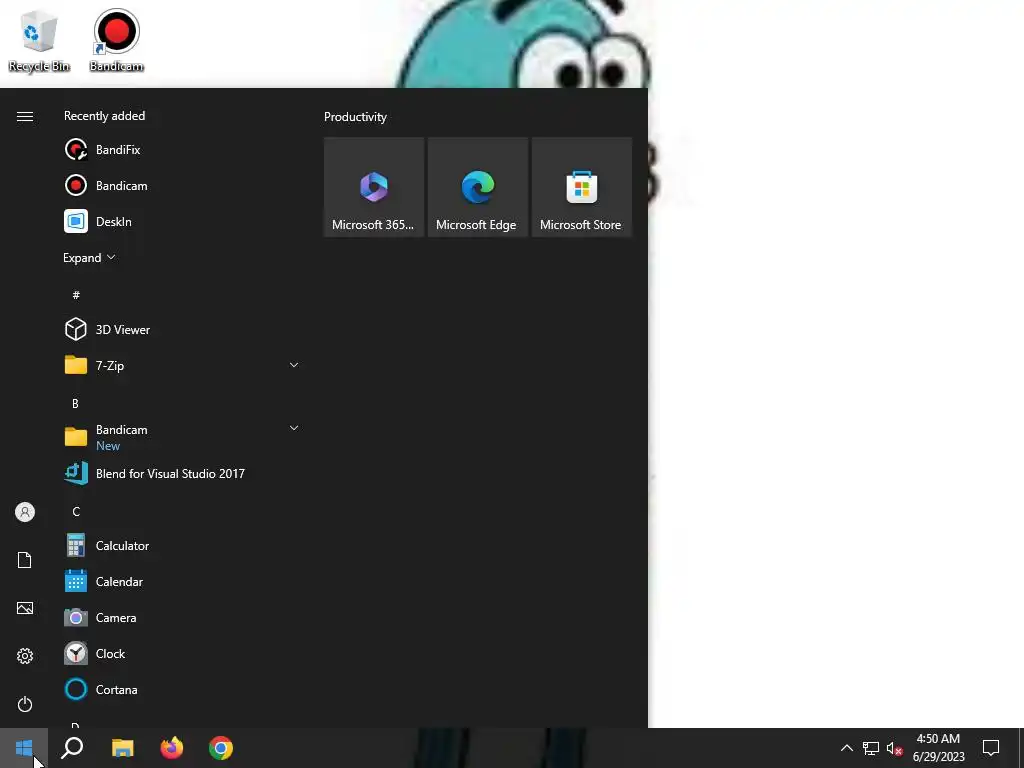Select Bandicam desktop shortcut
The height and width of the screenshot is (768, 1024).
point(116,40)
